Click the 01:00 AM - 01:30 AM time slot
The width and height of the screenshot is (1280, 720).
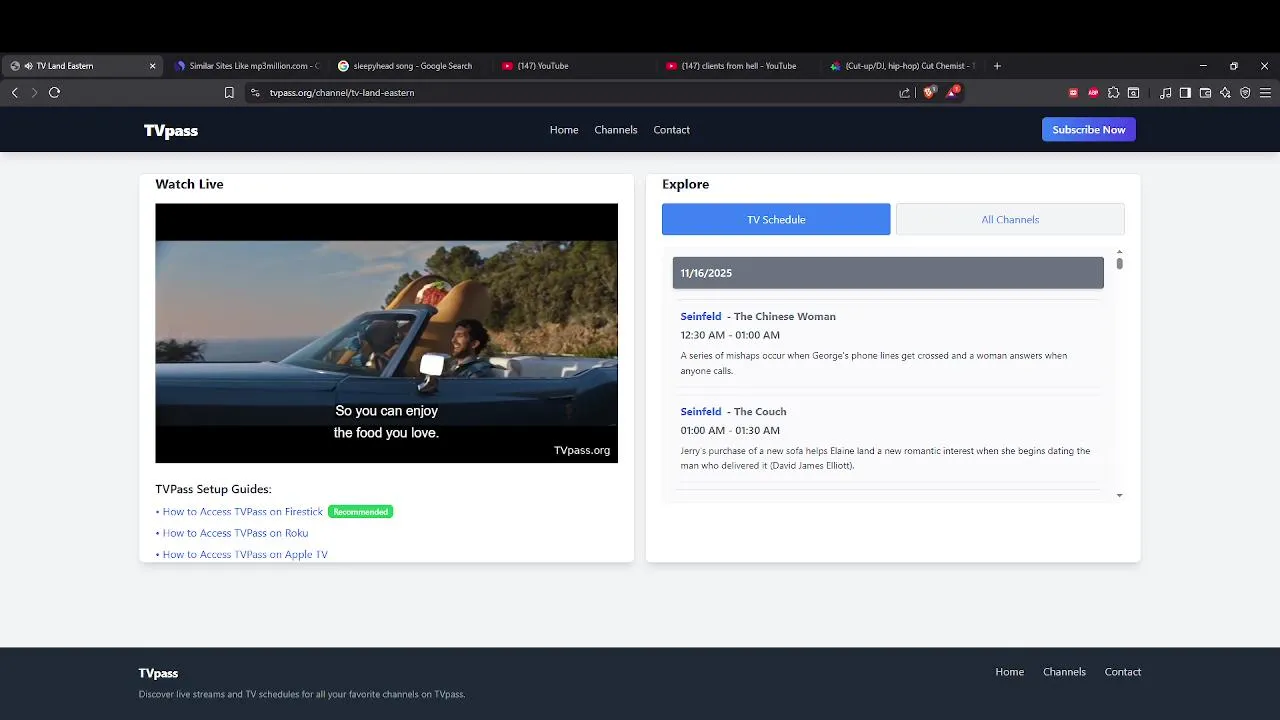click(730, 430)
